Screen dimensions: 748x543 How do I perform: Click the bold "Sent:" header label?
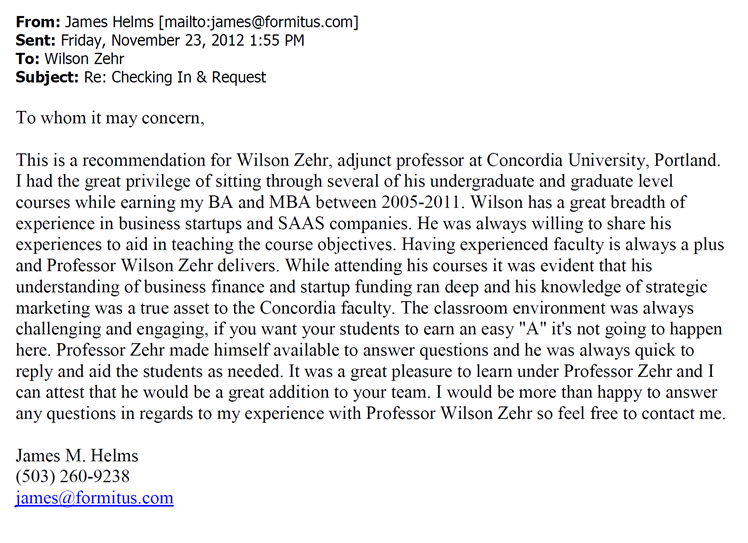click(36, 40)
